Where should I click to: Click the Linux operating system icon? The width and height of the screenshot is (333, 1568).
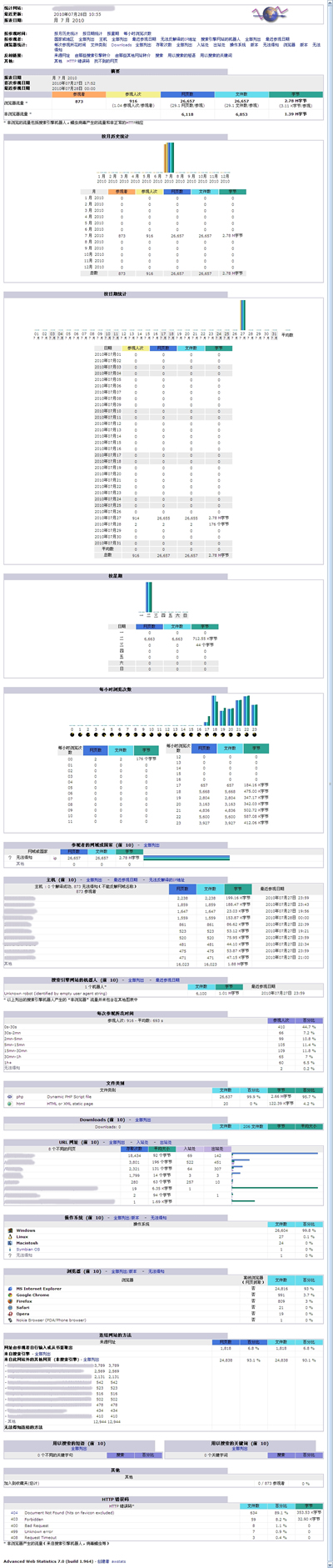(9, 1236)
